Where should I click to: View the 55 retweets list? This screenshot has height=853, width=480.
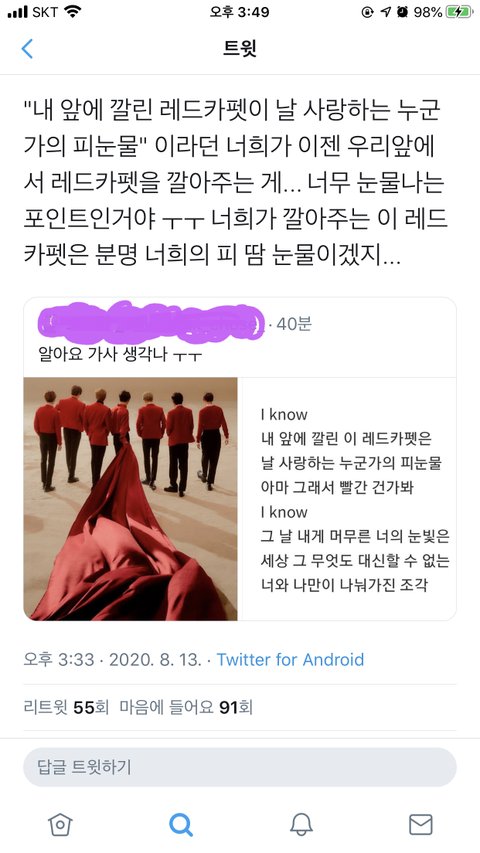point(66,707)
